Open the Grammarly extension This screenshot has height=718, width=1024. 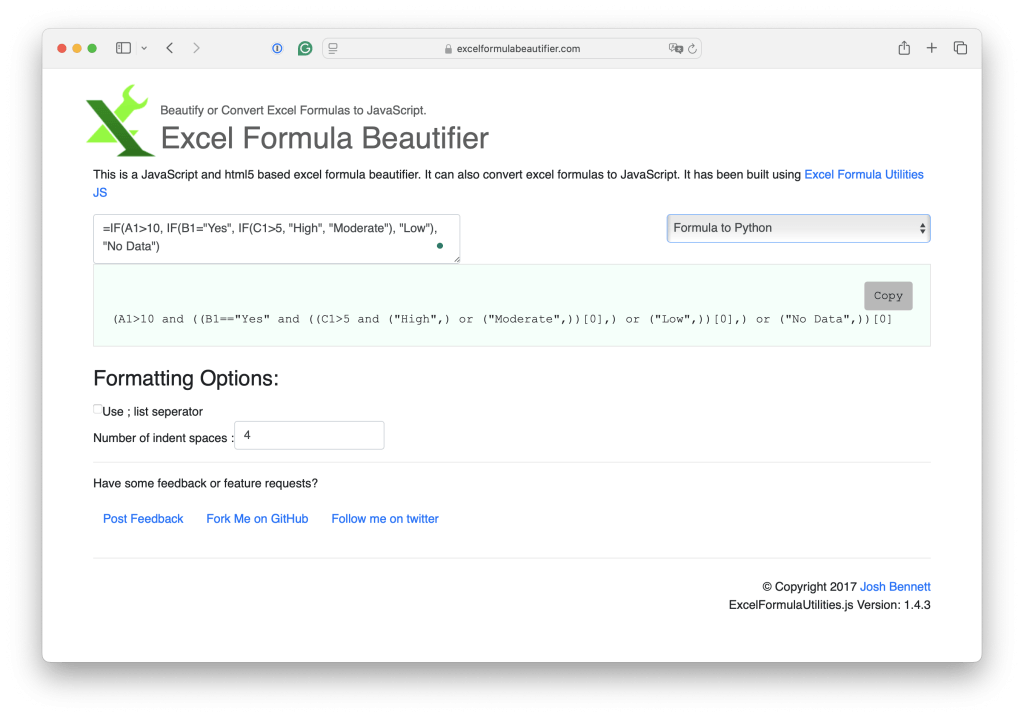pyautogui.click(x=304, y=47)
